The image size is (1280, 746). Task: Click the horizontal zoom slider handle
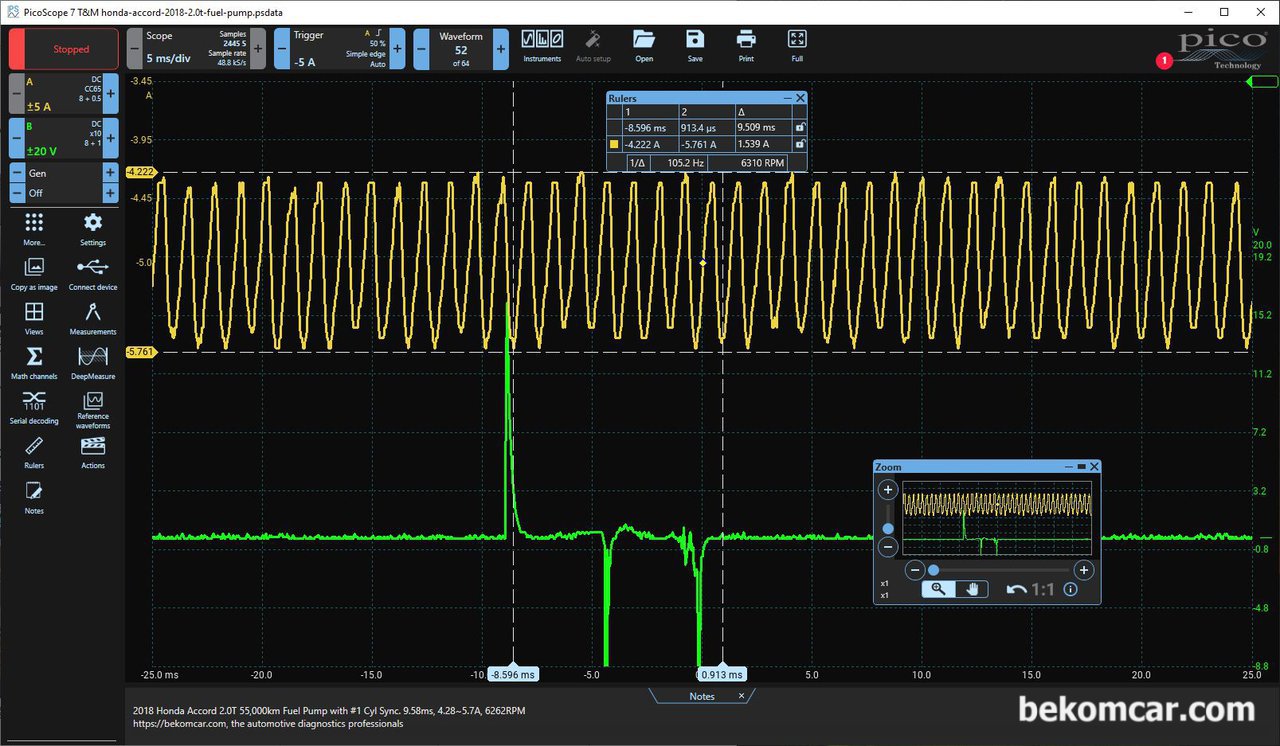tap(933, 570)
